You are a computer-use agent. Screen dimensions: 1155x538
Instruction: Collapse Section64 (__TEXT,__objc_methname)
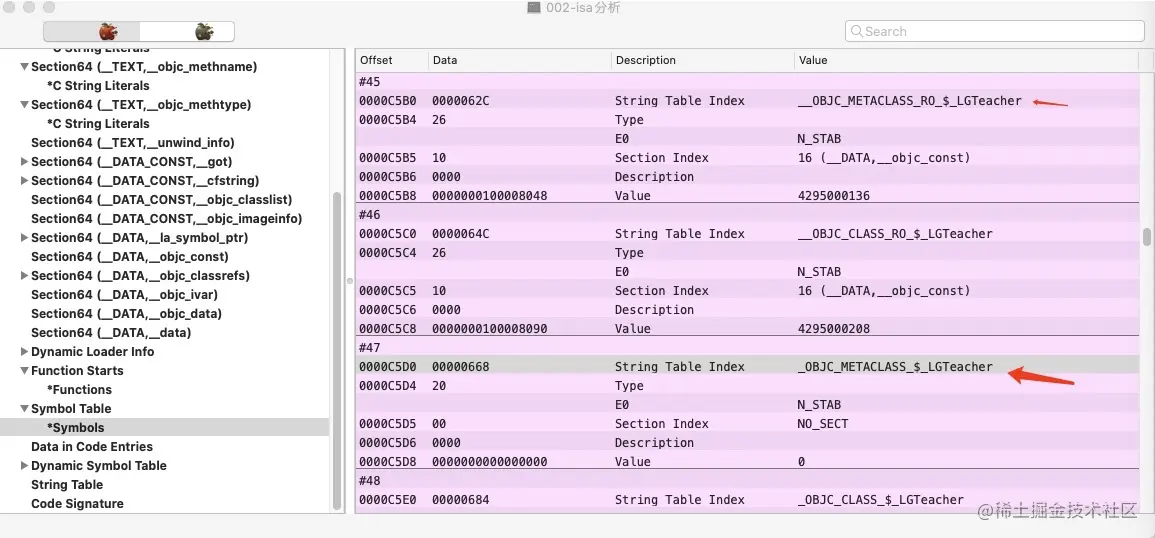[24, 67]
